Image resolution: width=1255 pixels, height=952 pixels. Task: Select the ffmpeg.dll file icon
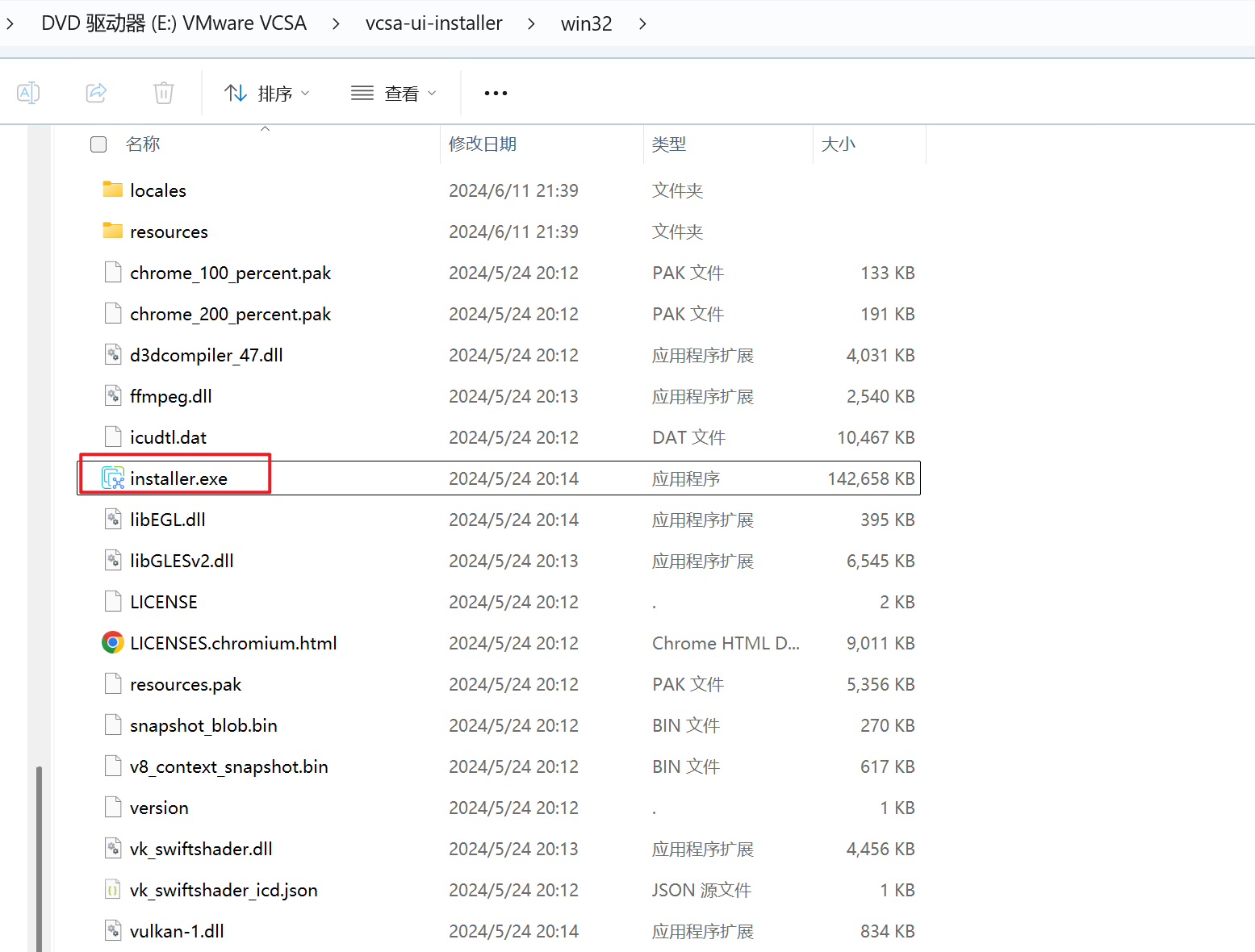pyautogui.click(x=113, y=395)
